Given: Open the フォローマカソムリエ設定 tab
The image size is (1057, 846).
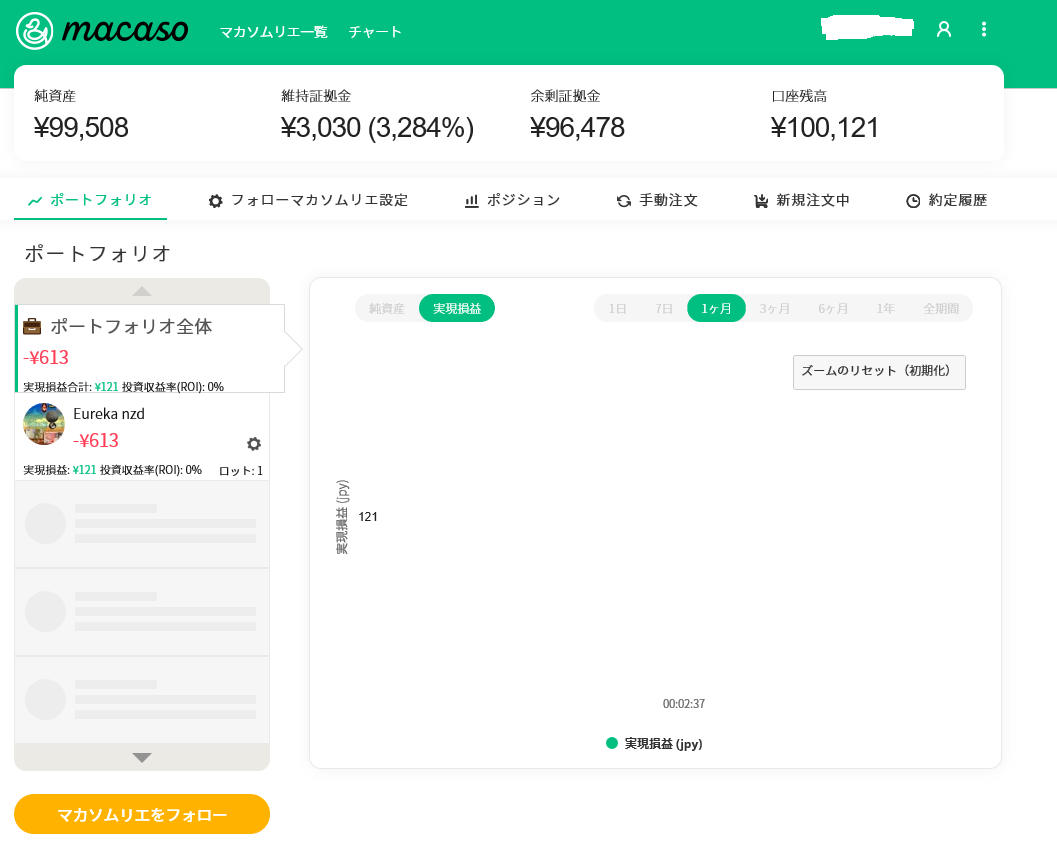Looking at the screenshot, I should [x=308, y=200].
